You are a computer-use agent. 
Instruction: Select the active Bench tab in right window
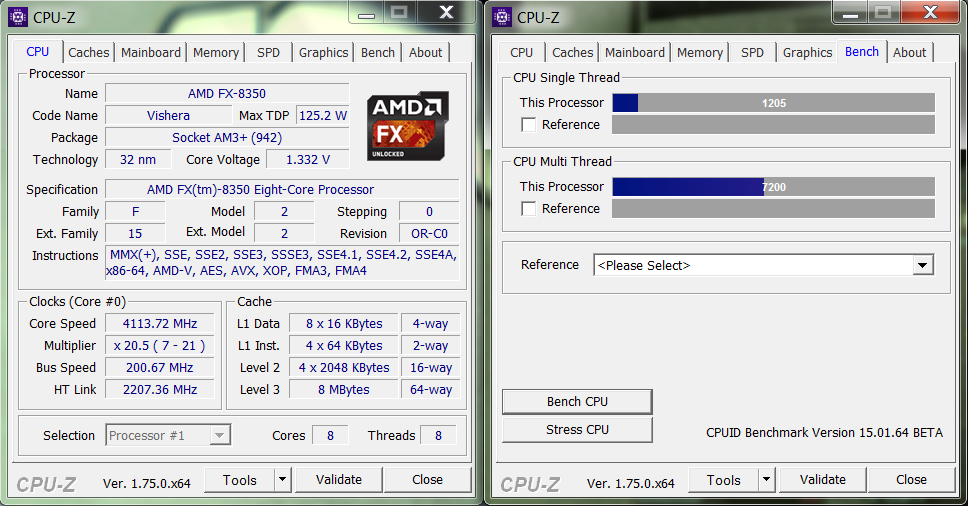pyautogui.click(x=862, y=52)
